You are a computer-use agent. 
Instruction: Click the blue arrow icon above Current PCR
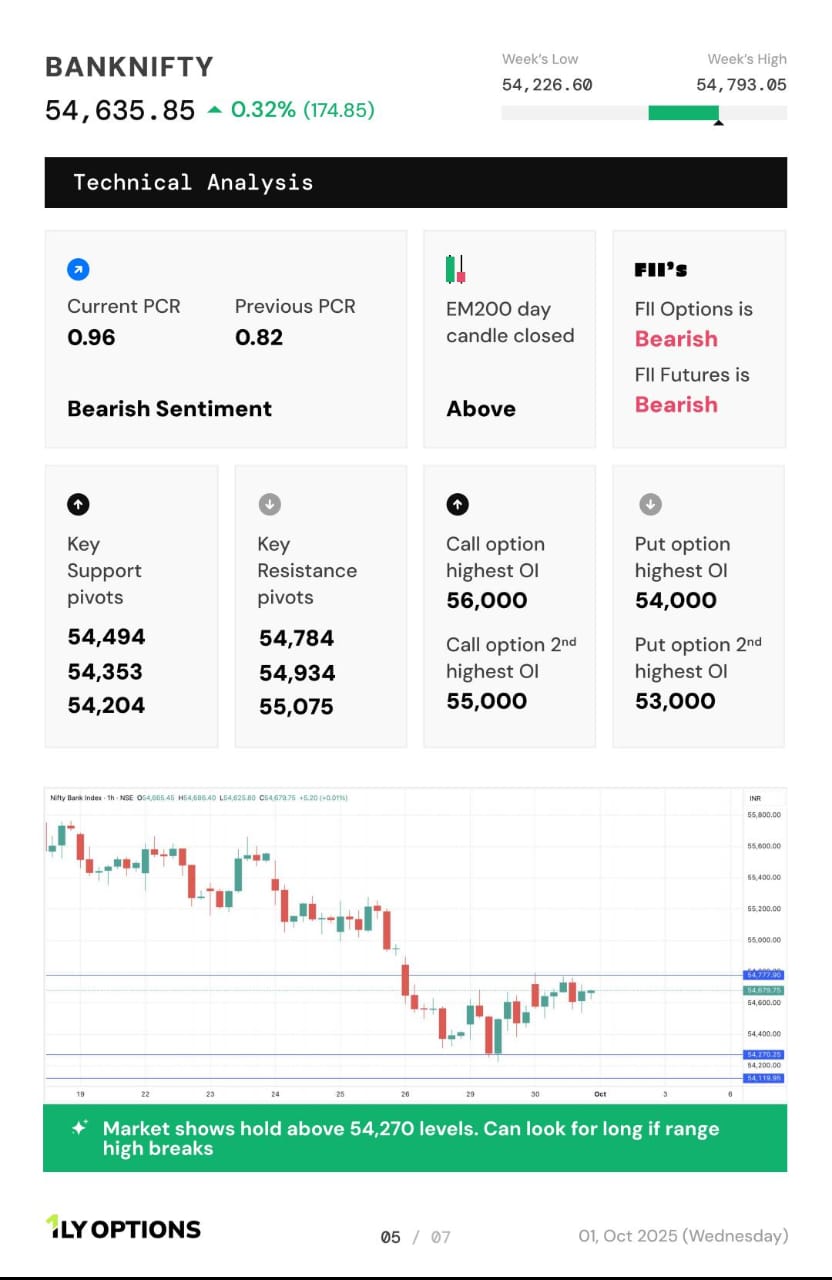tap(78, 269)
